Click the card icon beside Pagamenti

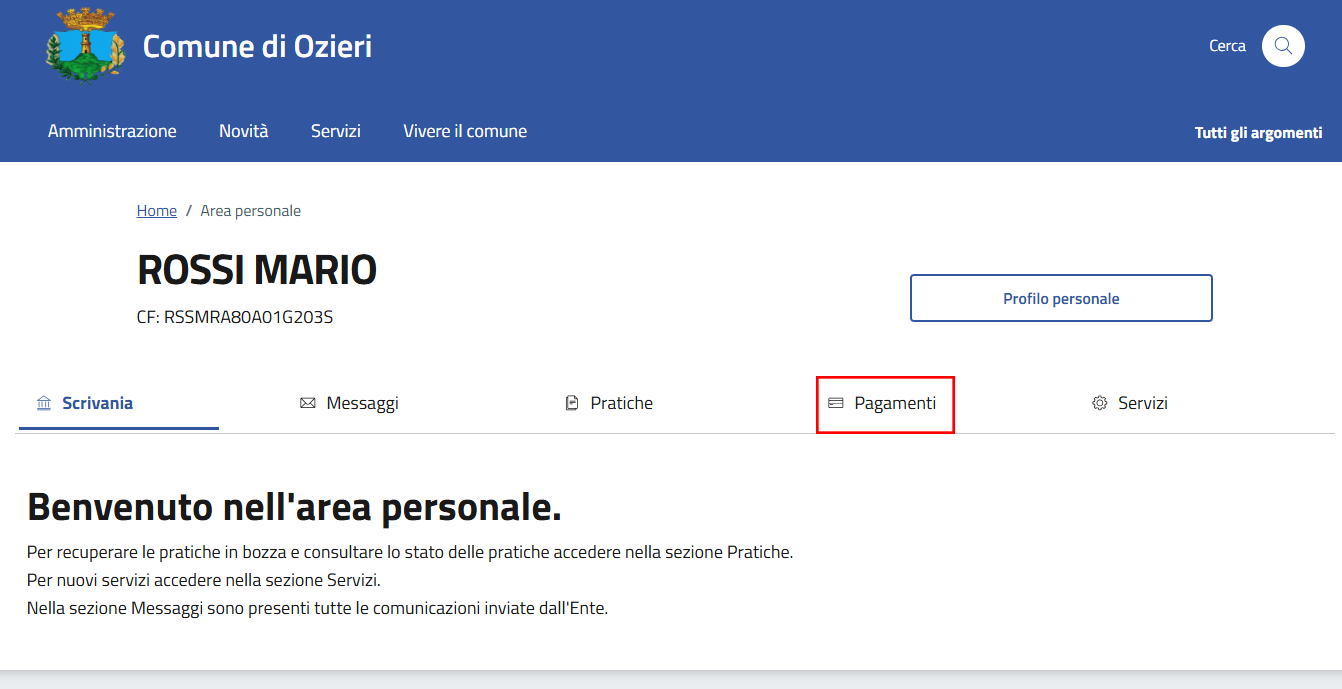[836, 403]
